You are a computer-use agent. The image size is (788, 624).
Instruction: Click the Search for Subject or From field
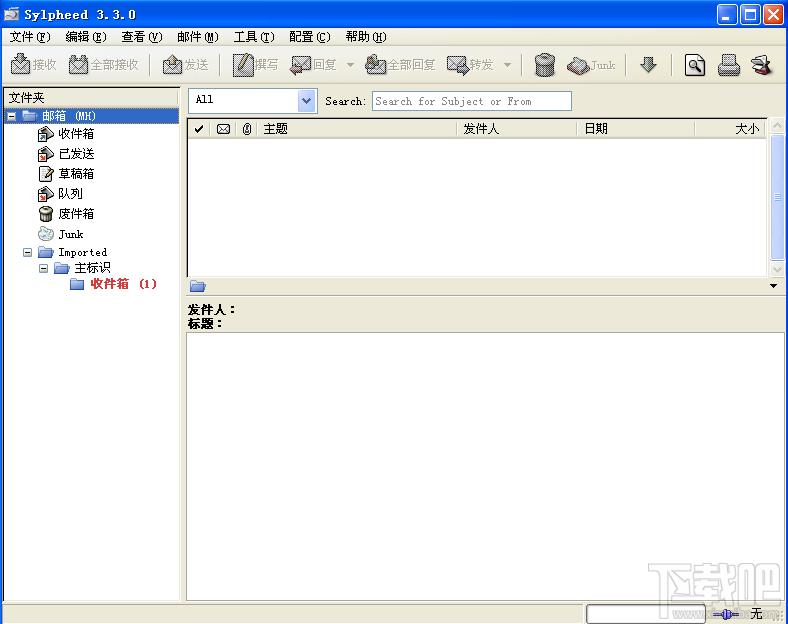tap(471, 101)
